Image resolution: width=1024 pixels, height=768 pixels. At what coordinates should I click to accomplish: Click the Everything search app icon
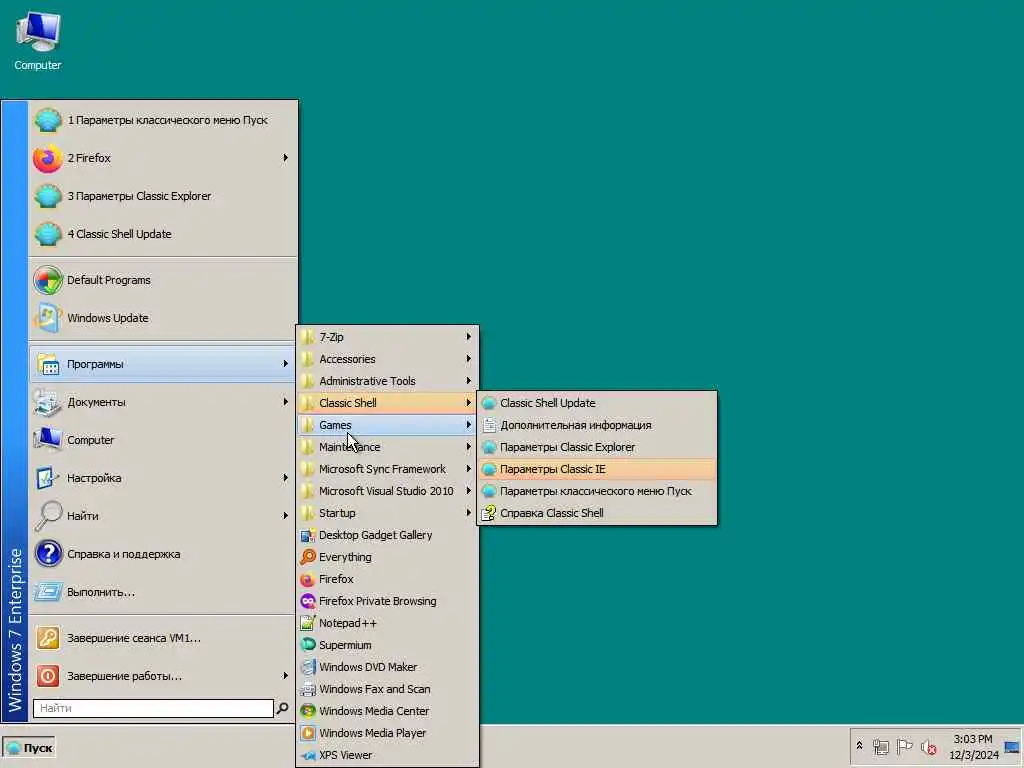coord(308,557)
